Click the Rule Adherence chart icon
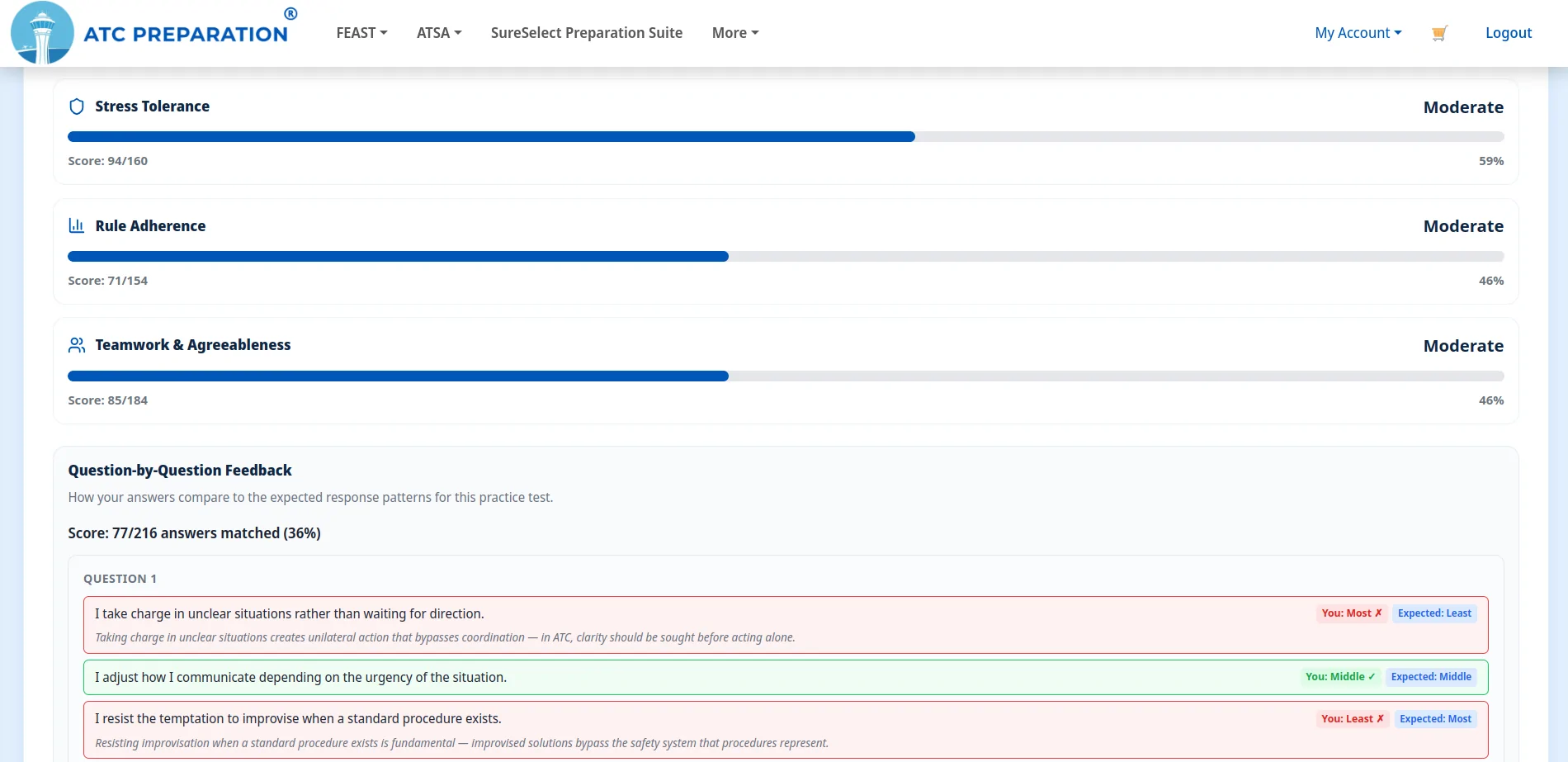The image size is (1568, 762). [77, 225]
